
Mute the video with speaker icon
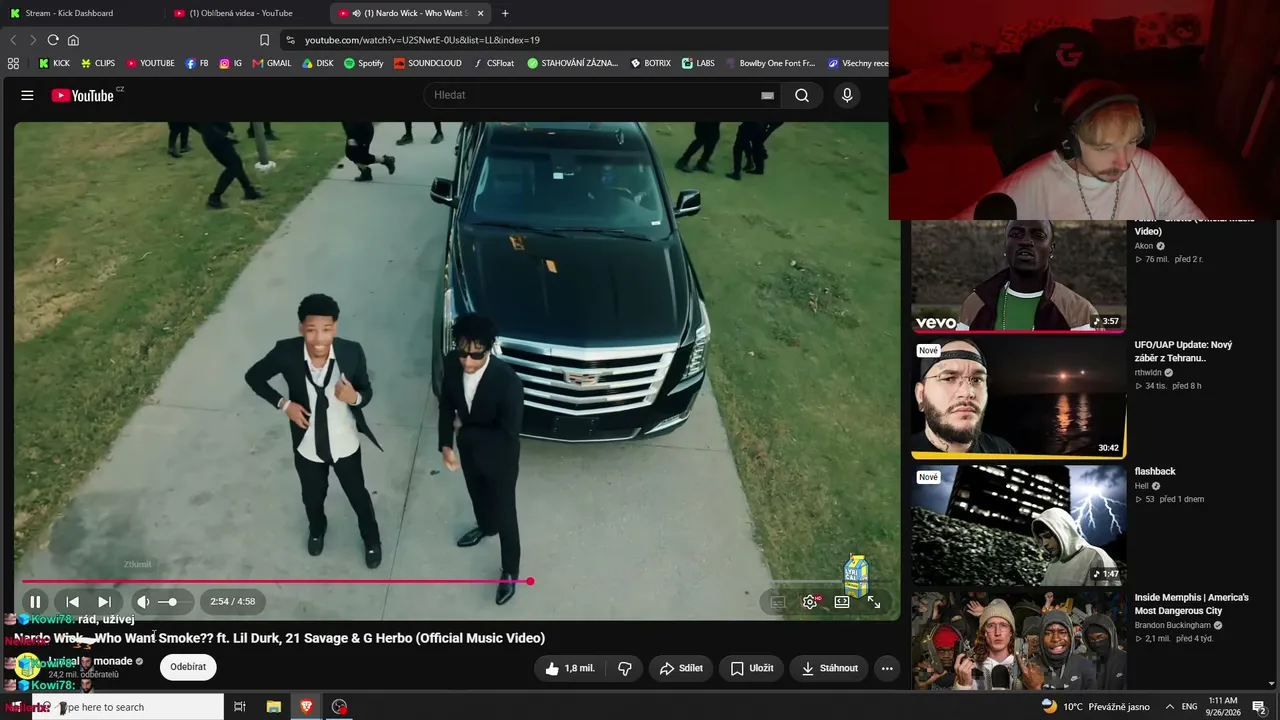click(x=143, y=602)
